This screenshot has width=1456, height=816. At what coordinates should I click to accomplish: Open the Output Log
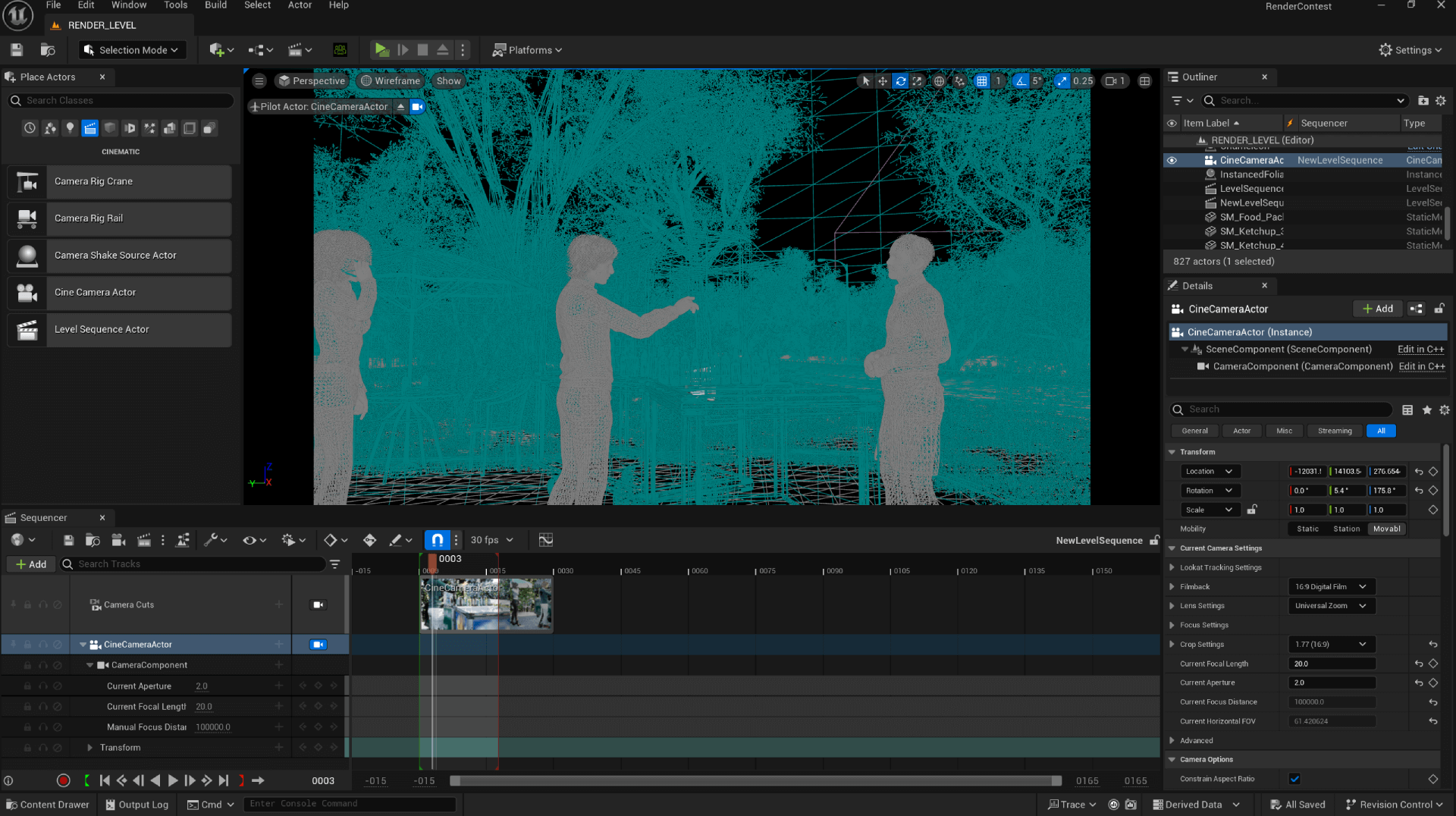136,805
